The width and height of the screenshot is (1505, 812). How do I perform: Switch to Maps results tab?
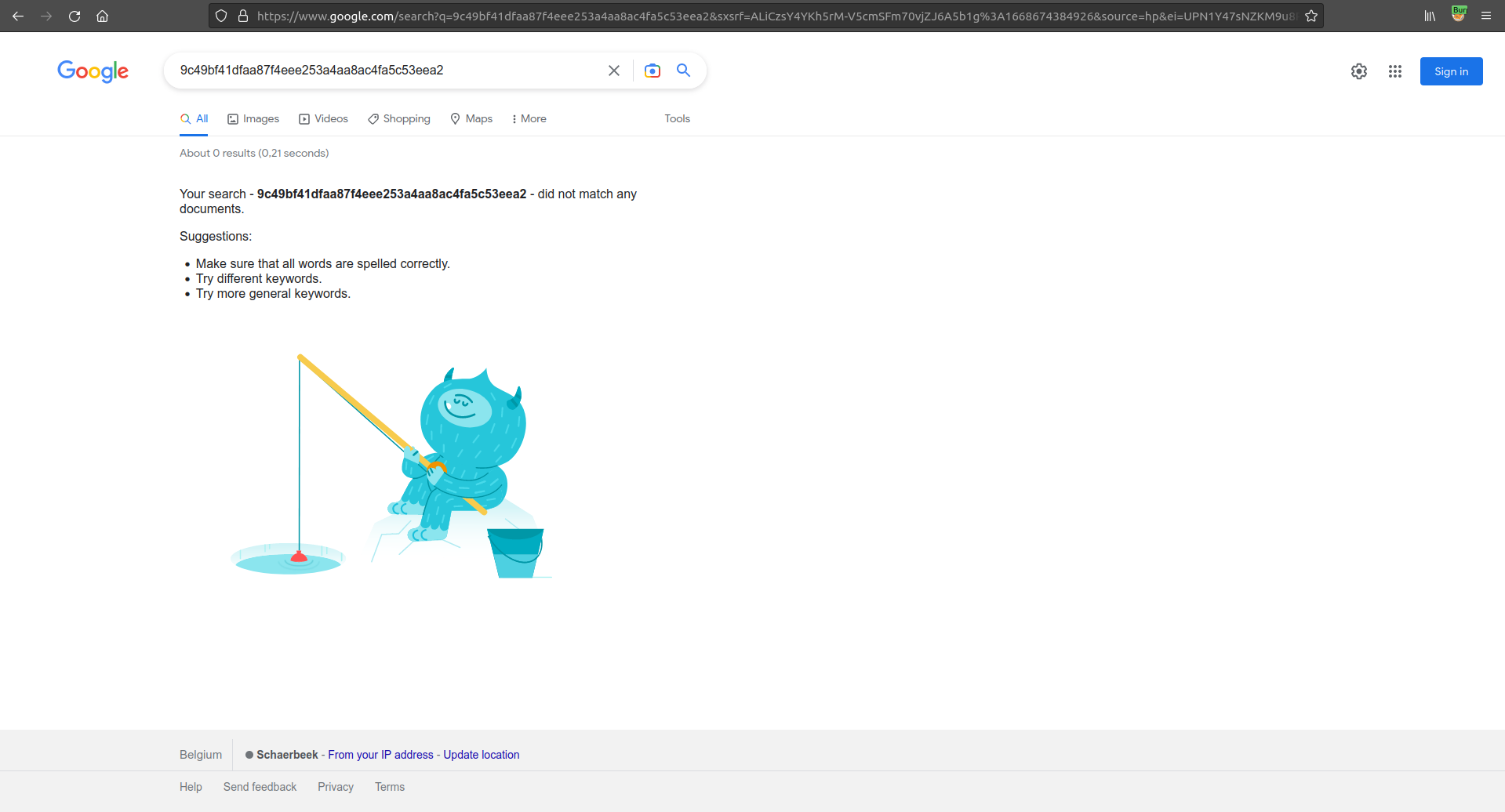471,119
